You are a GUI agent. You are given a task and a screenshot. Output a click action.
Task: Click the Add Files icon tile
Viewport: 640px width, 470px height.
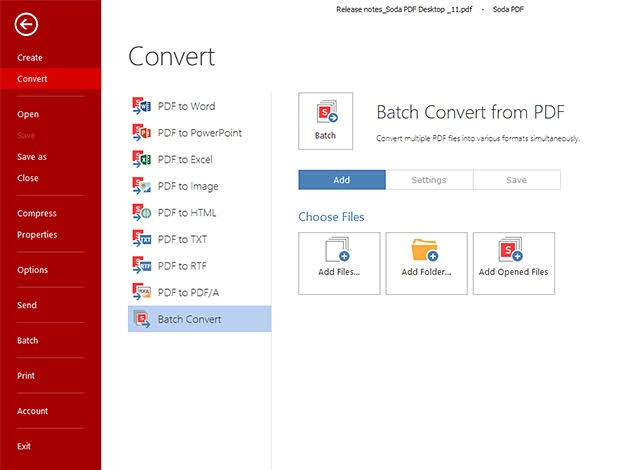tap(339, 264)
